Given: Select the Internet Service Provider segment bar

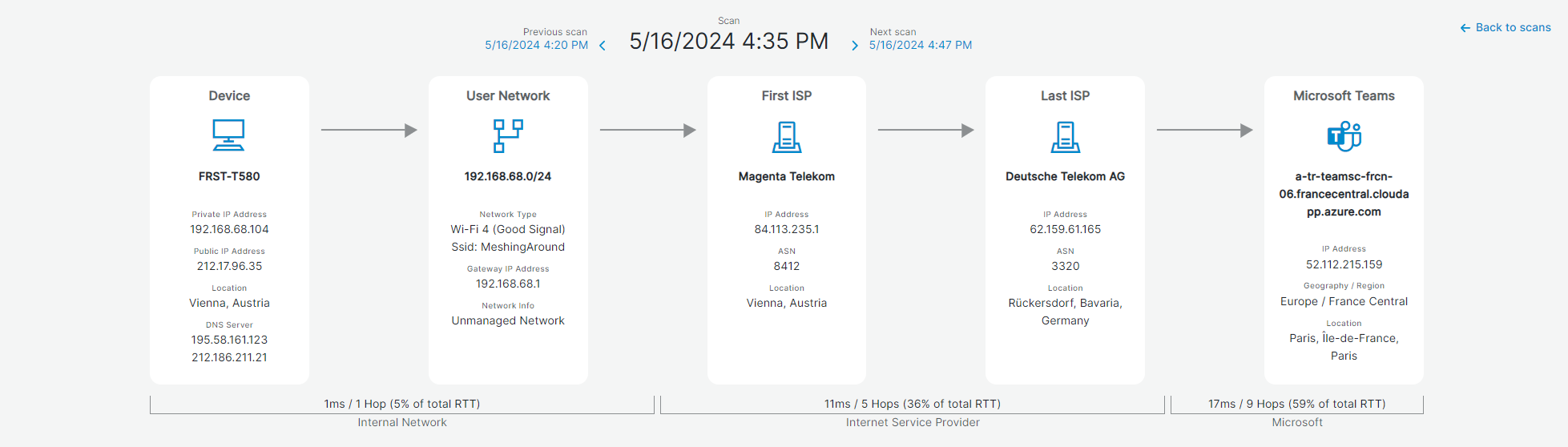Looking at the screenshot, I should point(913,405).
